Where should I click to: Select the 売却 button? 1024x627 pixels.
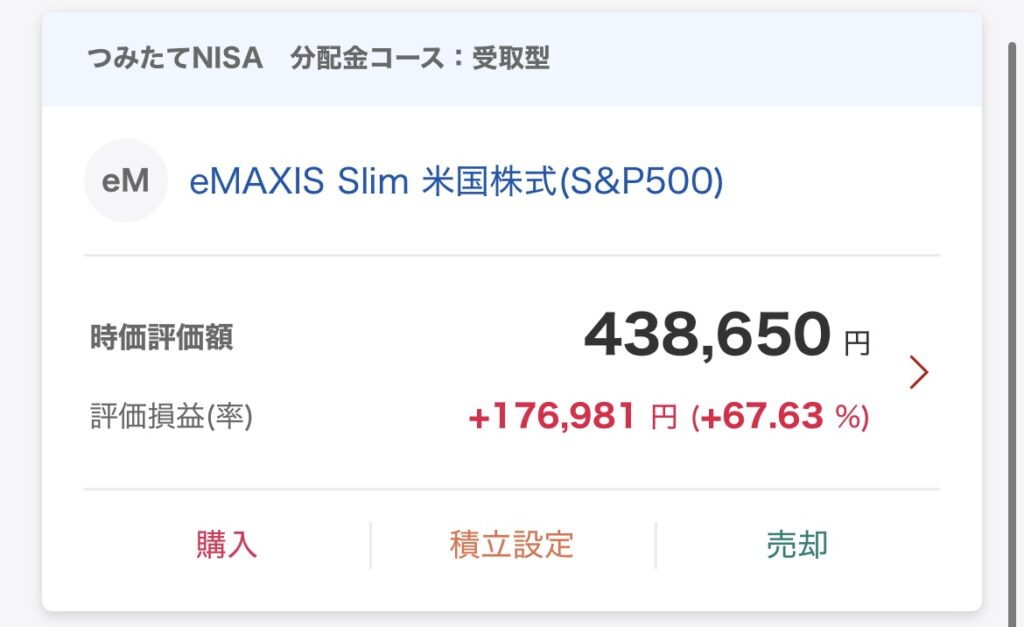point(797,545)
